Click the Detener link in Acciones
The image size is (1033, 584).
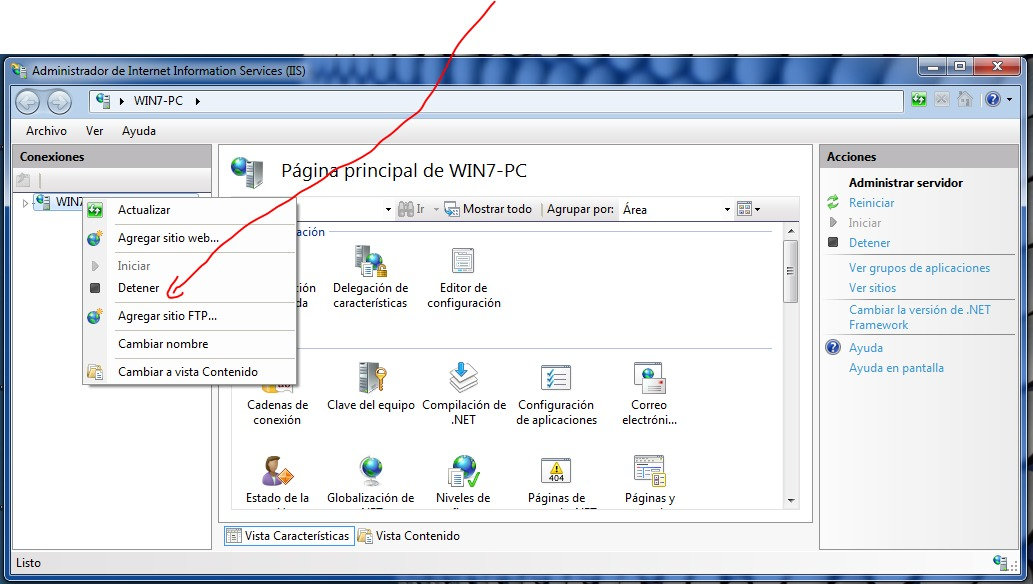(869, 243)
